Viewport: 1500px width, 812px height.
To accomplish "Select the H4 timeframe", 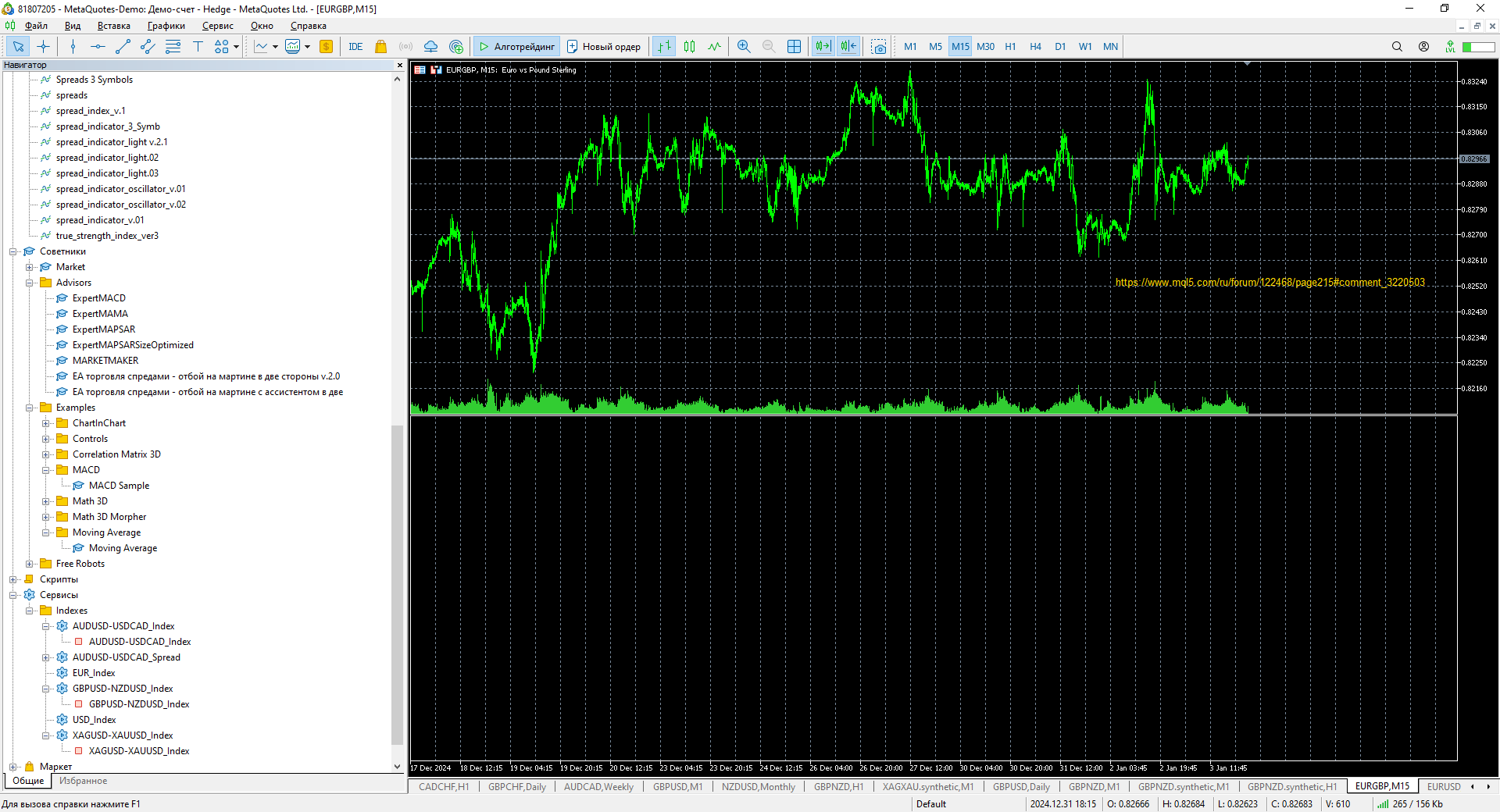I will (1035, 47).
